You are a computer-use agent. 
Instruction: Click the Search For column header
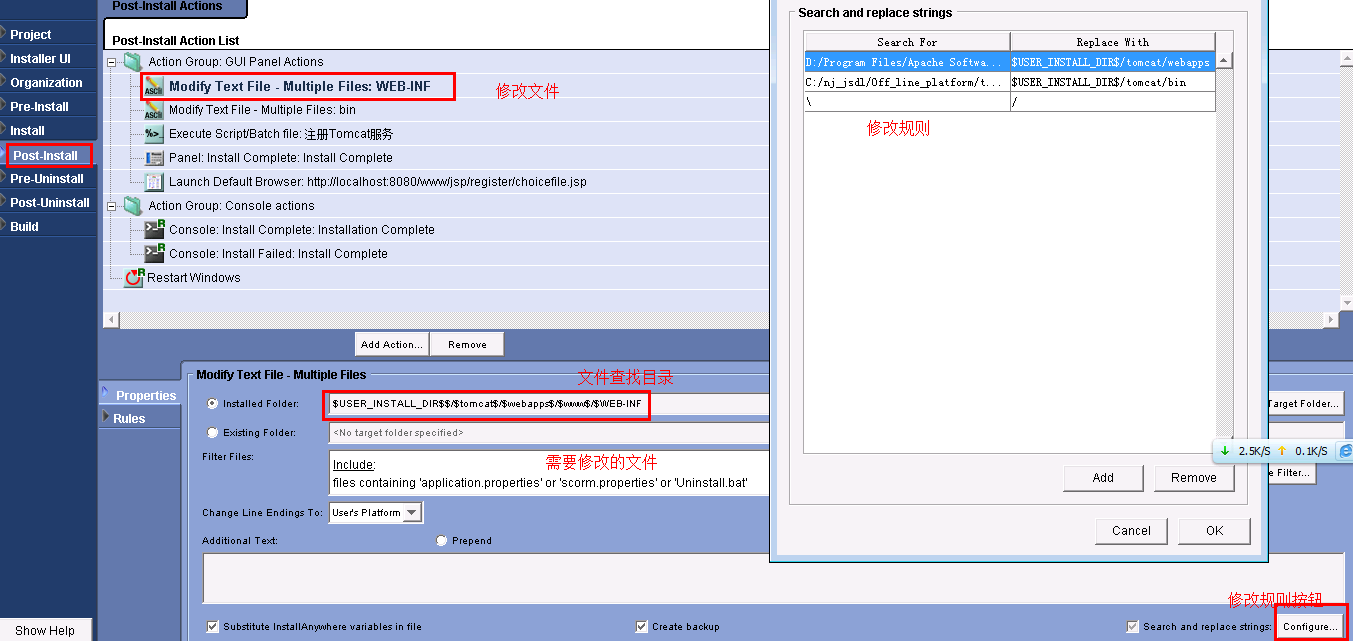click(x=907, y=42)
